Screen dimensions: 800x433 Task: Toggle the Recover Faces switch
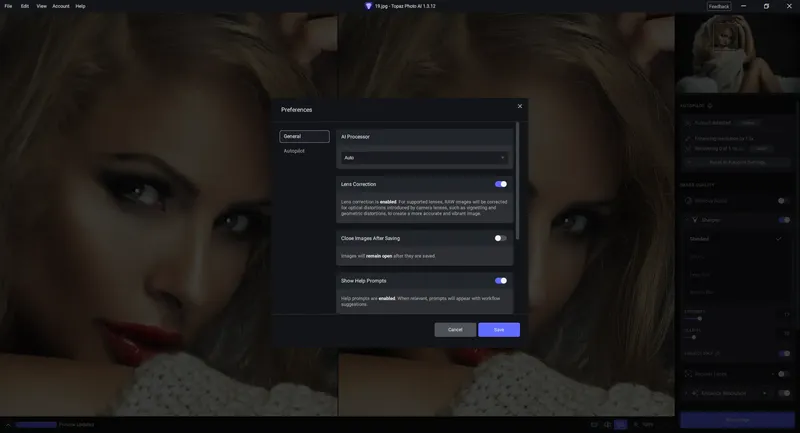783,374
